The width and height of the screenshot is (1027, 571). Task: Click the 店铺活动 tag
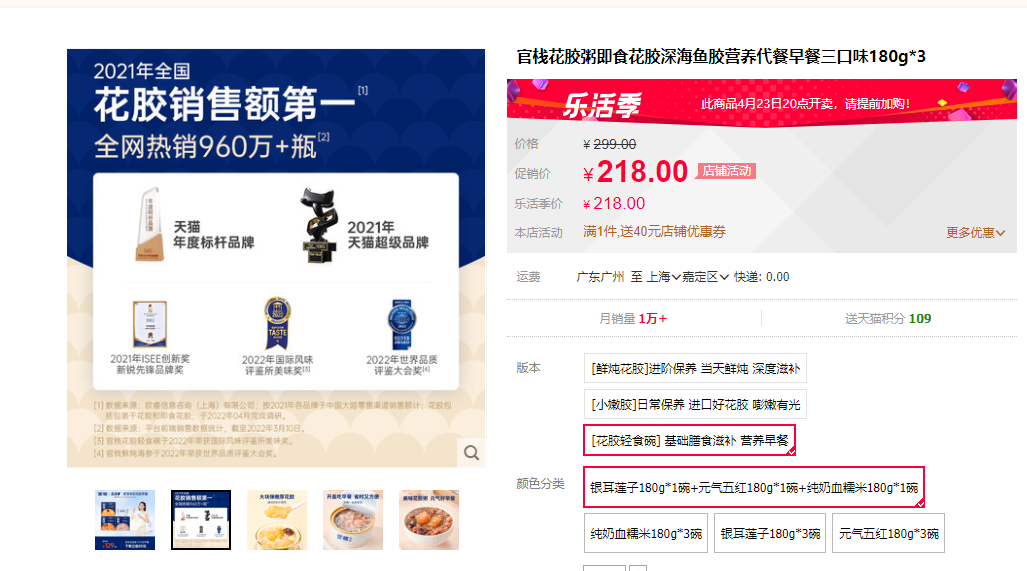click(x=726, y=171)
